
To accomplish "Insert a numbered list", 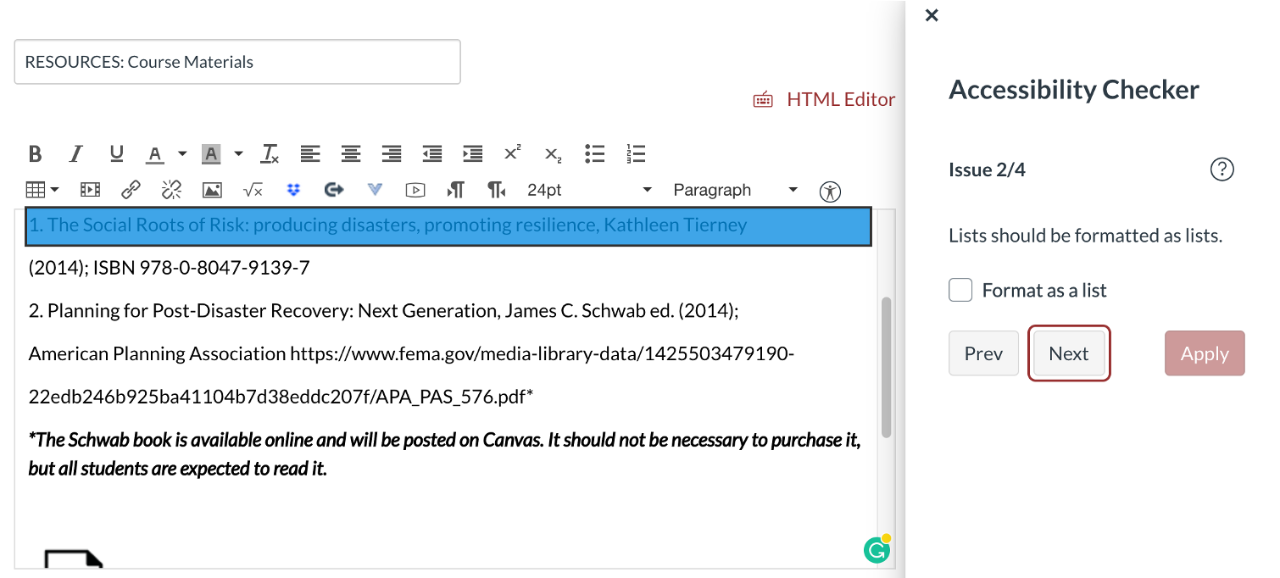I will [636, 154].
